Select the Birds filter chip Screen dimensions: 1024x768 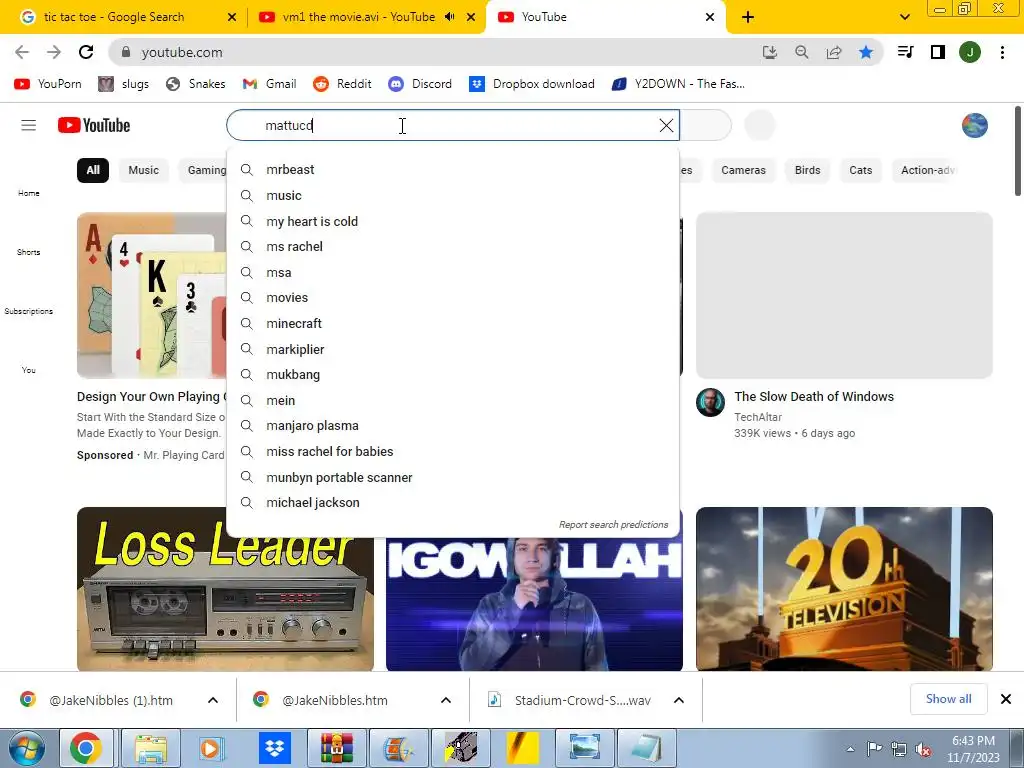point(807,170)
